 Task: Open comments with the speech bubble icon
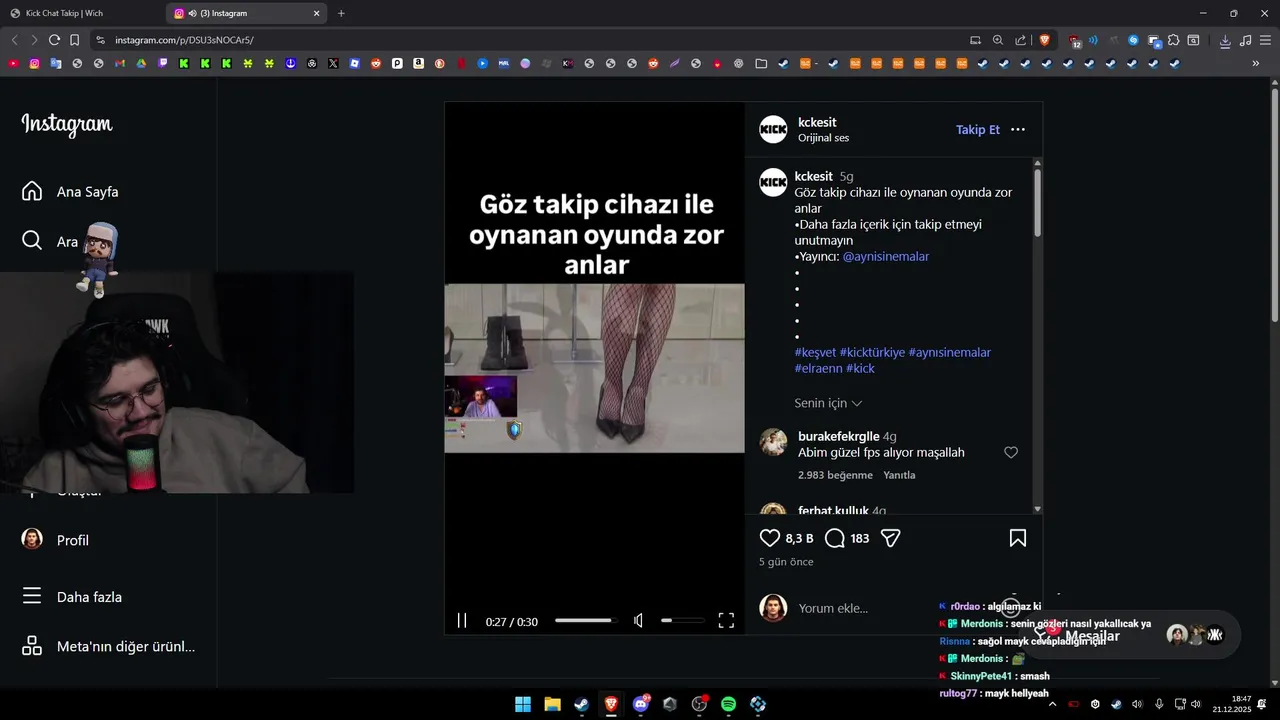pyautogui.click(x=835, y=538)
